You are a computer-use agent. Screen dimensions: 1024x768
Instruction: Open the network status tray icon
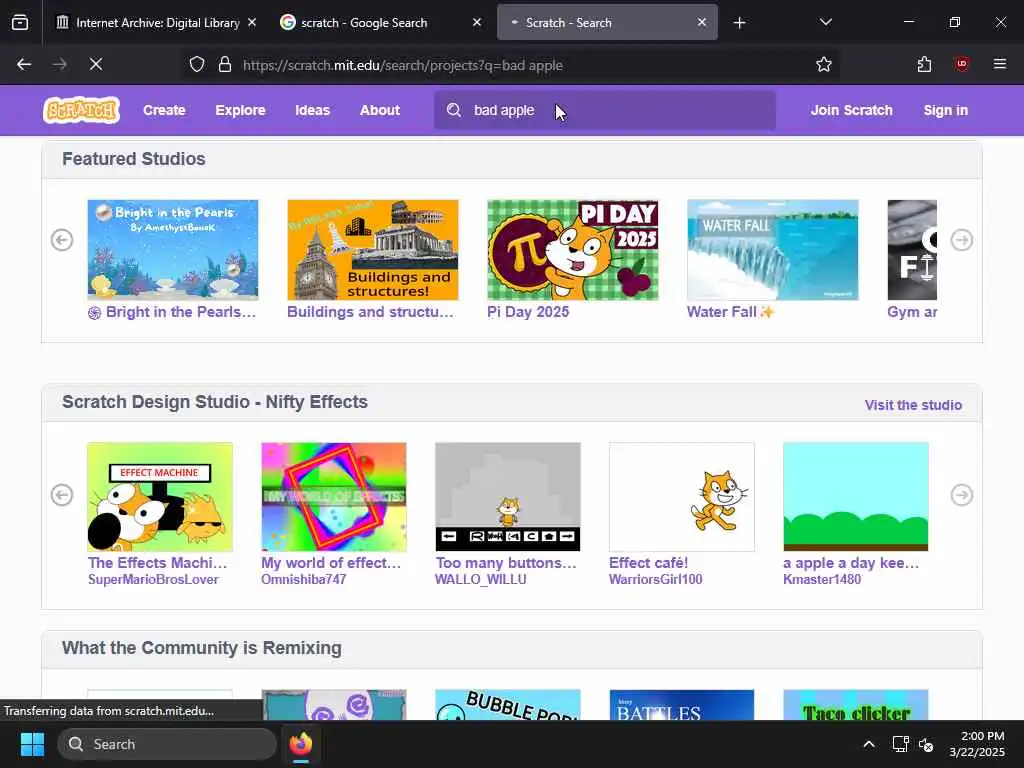click(901, 744)
